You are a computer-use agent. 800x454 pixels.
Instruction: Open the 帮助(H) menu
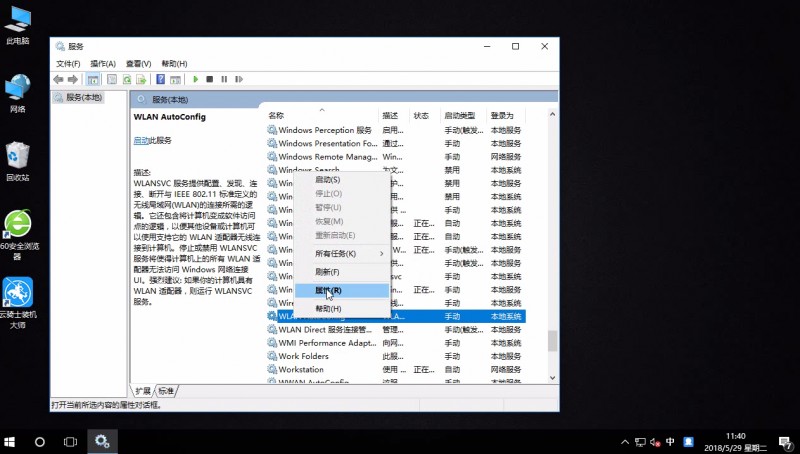pos(174,64)
